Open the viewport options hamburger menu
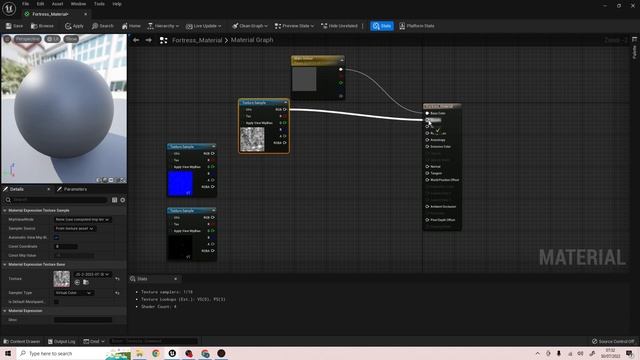 pyautogui.click(x=7, y=39)
